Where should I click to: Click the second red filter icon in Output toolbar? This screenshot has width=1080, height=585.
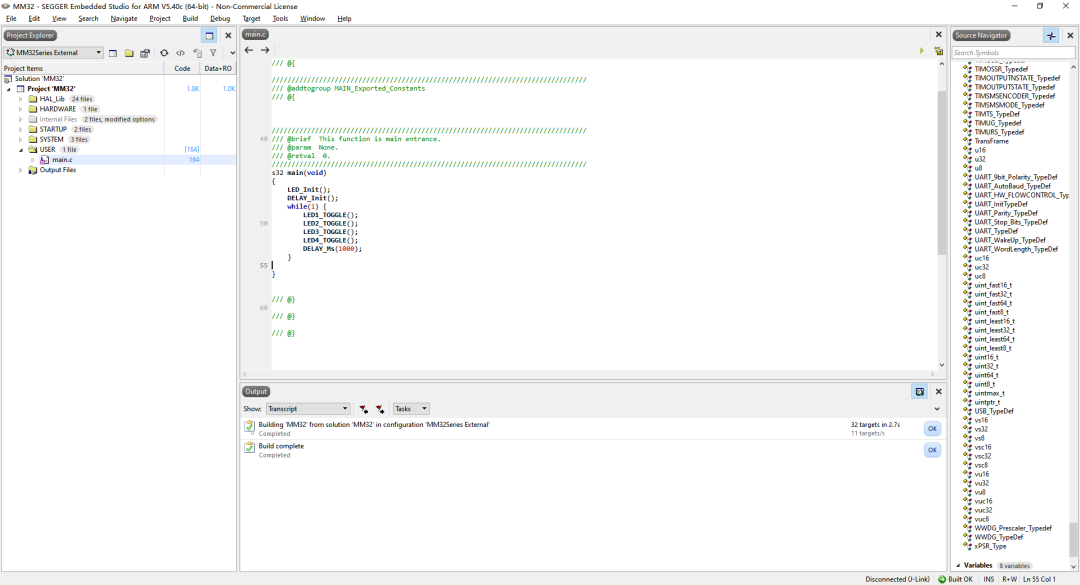[380, 409]
